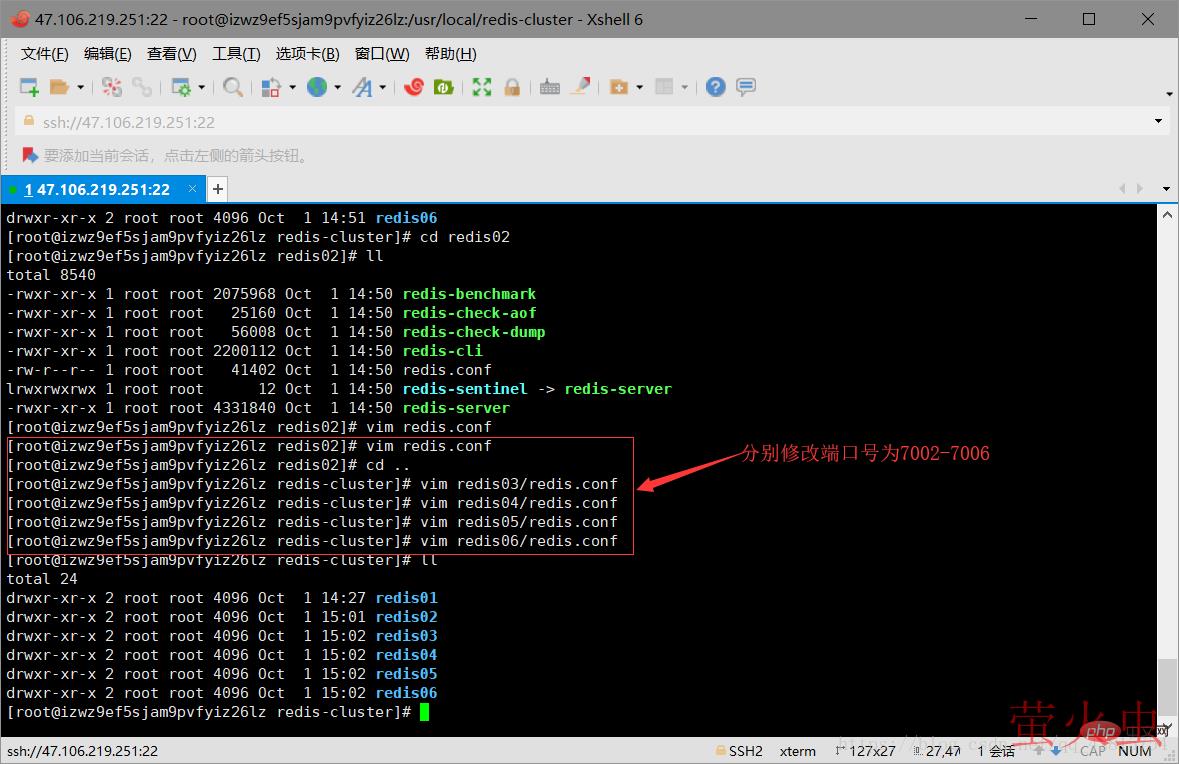Click the terminal scrollbar up arrow

(x=1166, y=214)
